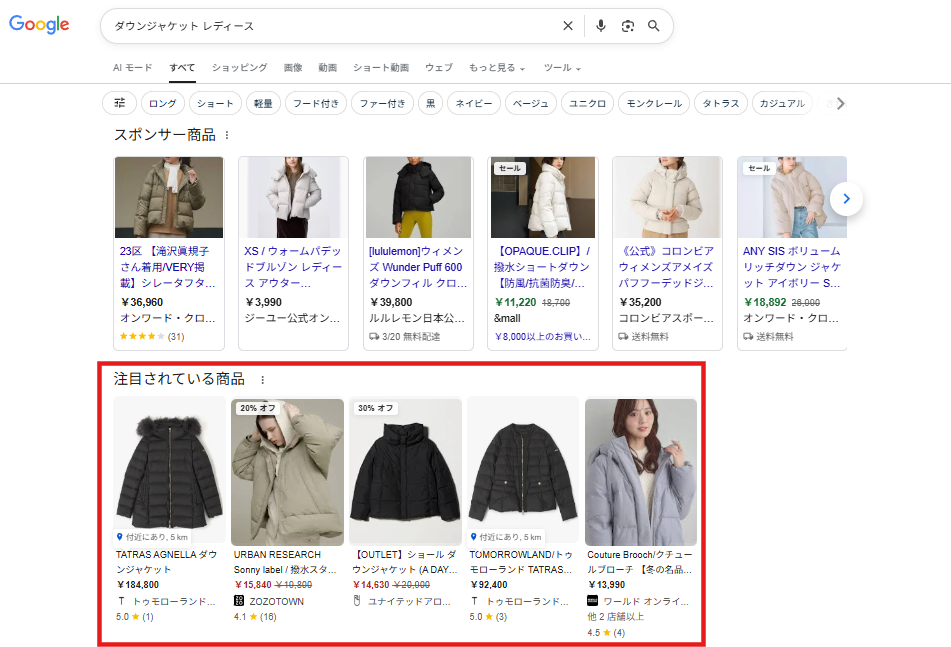Screen dimensions: 951x647
Task: Switch to the ショッピング tab
Action: [239, 67]
